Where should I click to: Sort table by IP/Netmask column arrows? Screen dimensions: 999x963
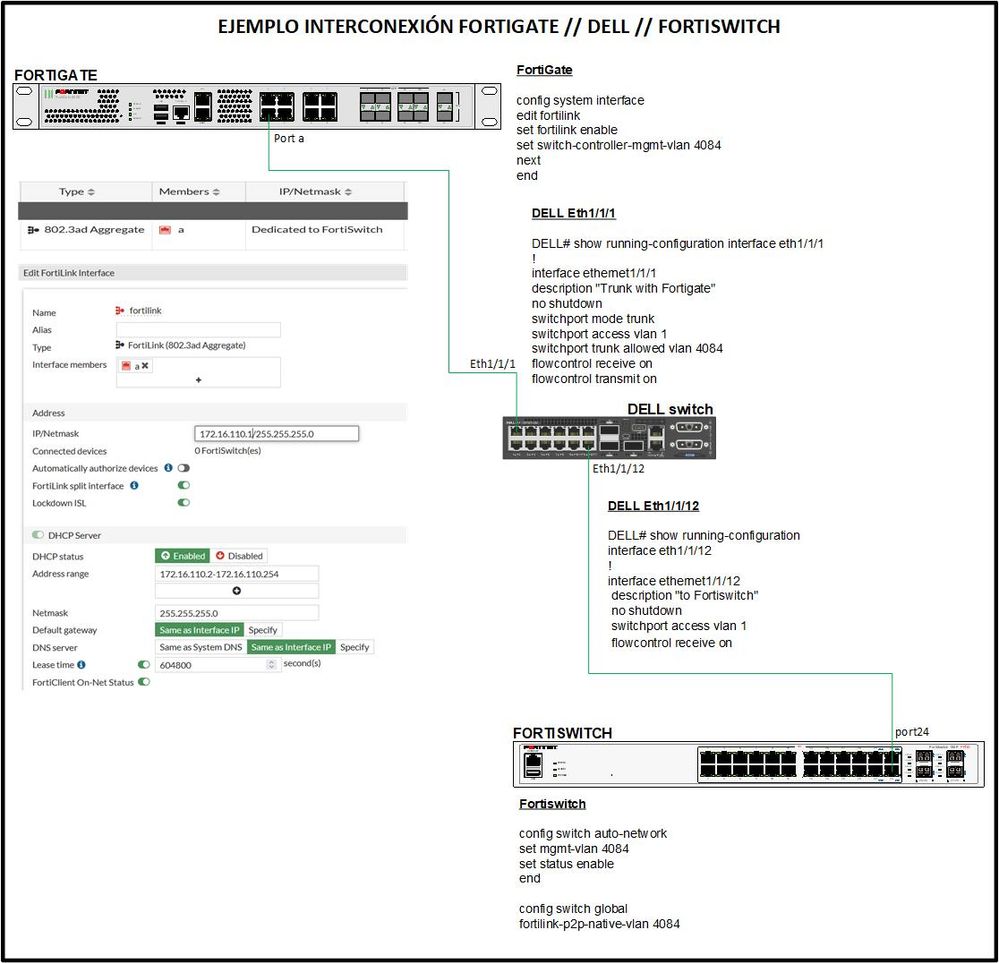click(348, 192)
